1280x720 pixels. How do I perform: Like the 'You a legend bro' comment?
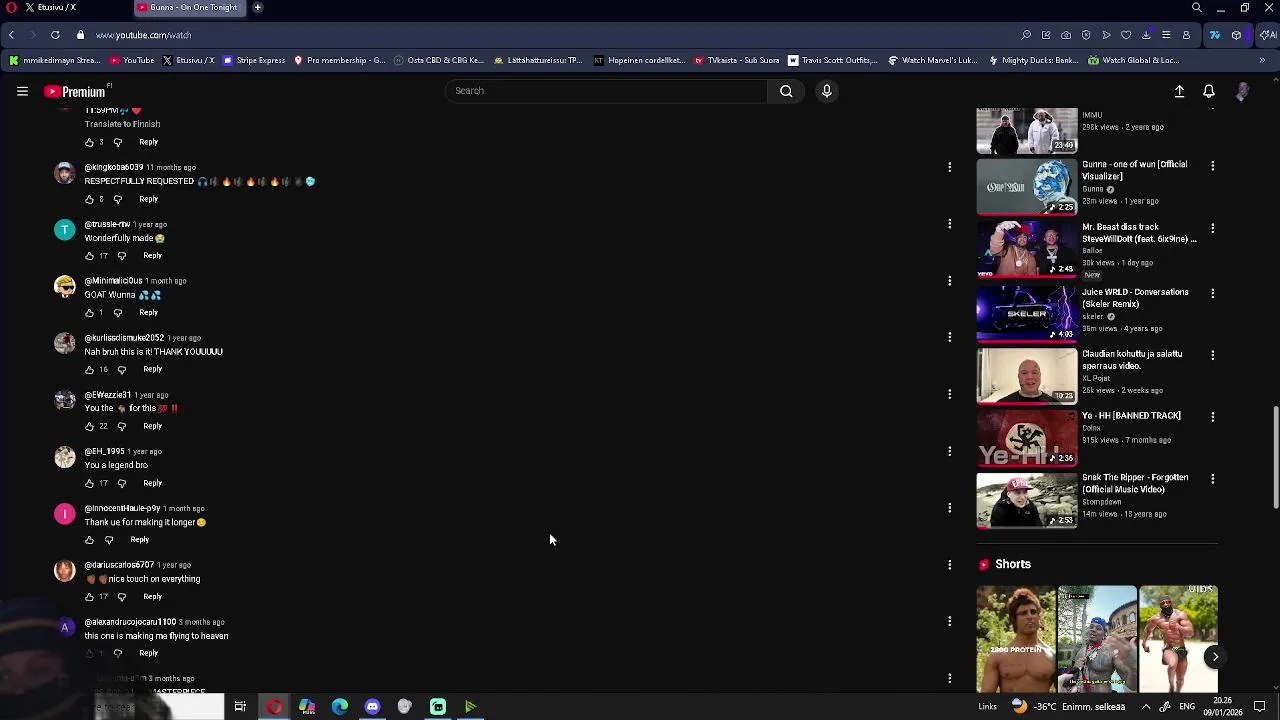tap(89, 483)
